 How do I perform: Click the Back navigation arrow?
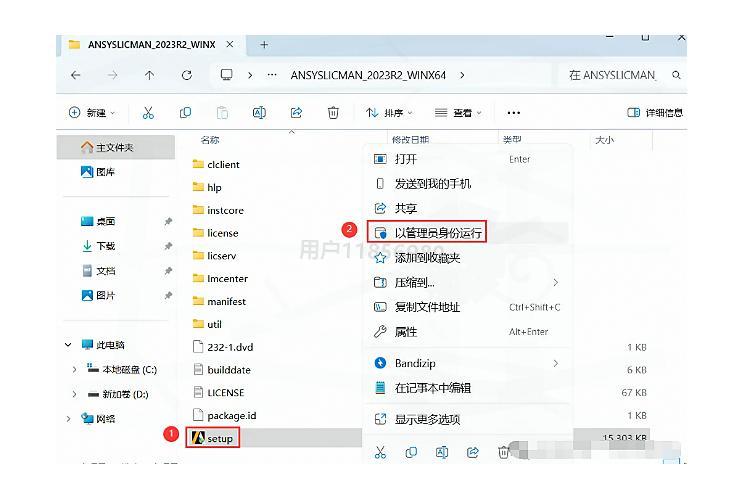coord(75,75)
